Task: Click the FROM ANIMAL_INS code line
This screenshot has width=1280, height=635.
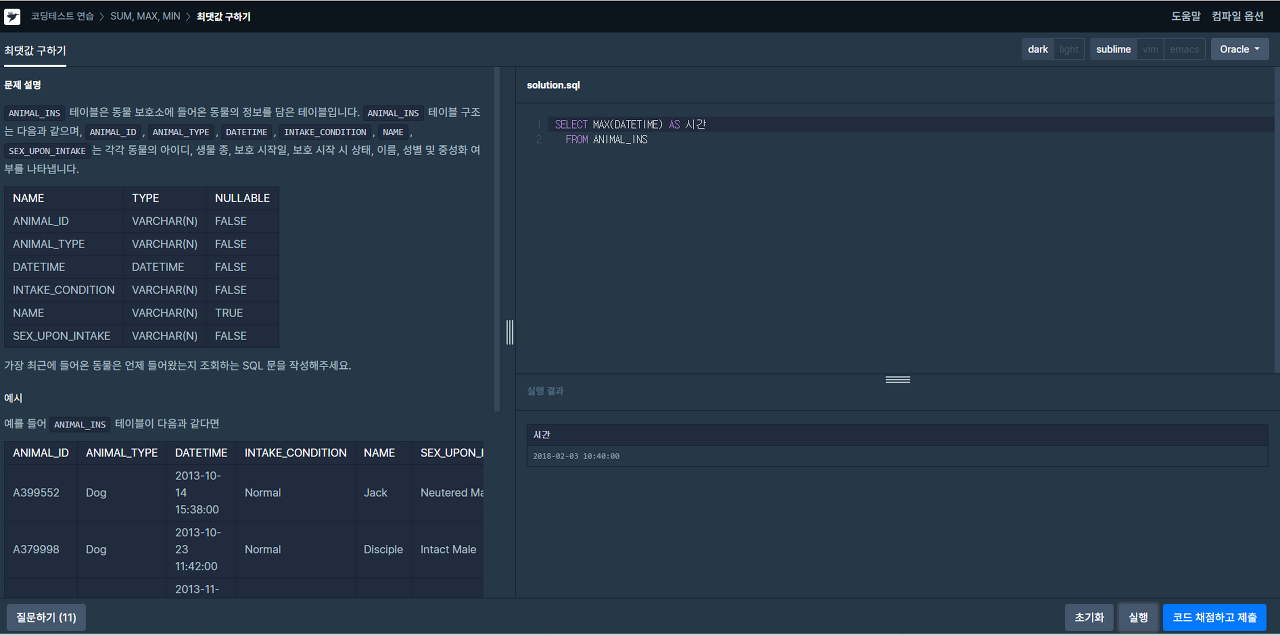Action: (606, 140)
